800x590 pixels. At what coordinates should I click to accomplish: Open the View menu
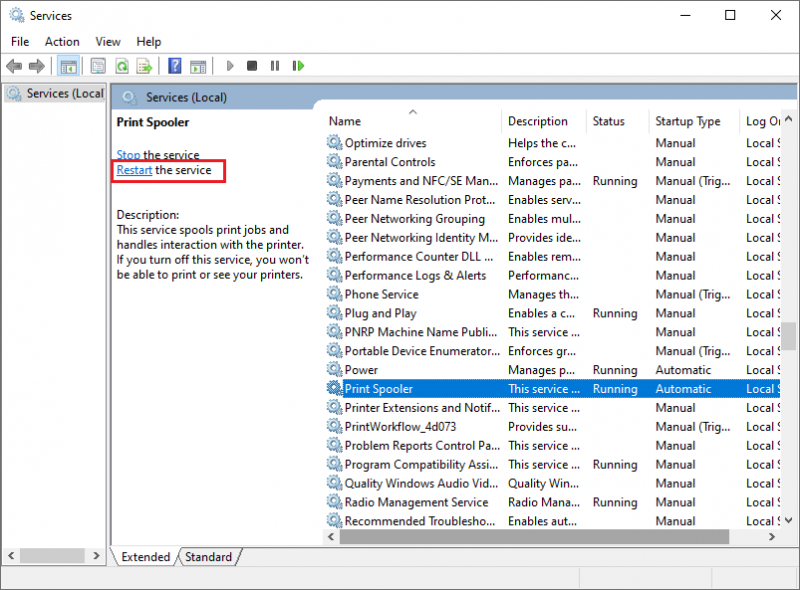[108, 42]
